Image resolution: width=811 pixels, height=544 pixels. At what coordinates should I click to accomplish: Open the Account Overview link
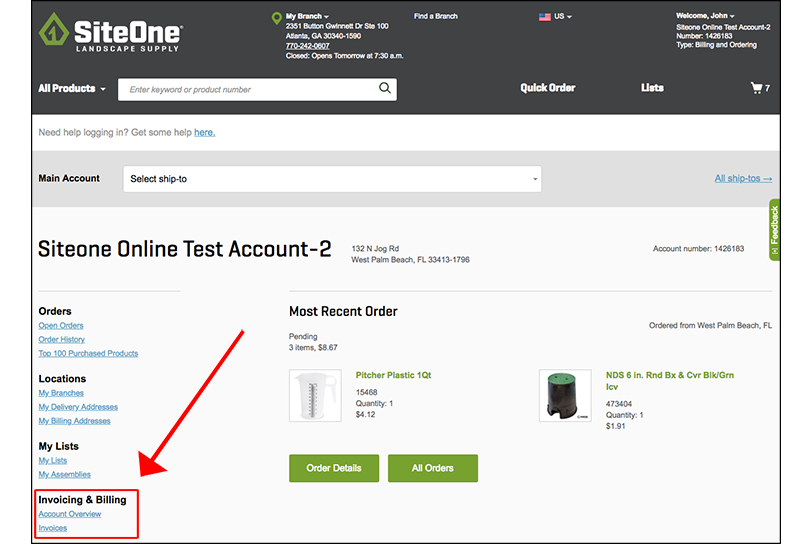[x=70, y=514]
